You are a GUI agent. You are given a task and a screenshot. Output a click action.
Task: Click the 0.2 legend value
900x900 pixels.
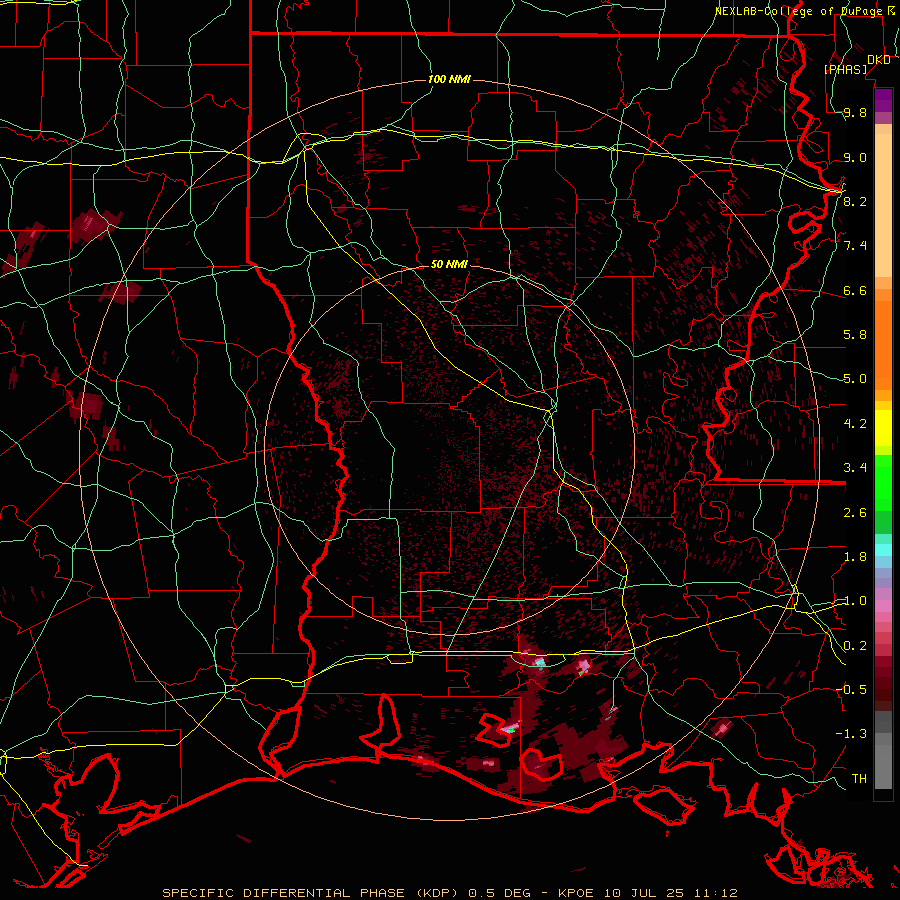[x=855, y=646]
